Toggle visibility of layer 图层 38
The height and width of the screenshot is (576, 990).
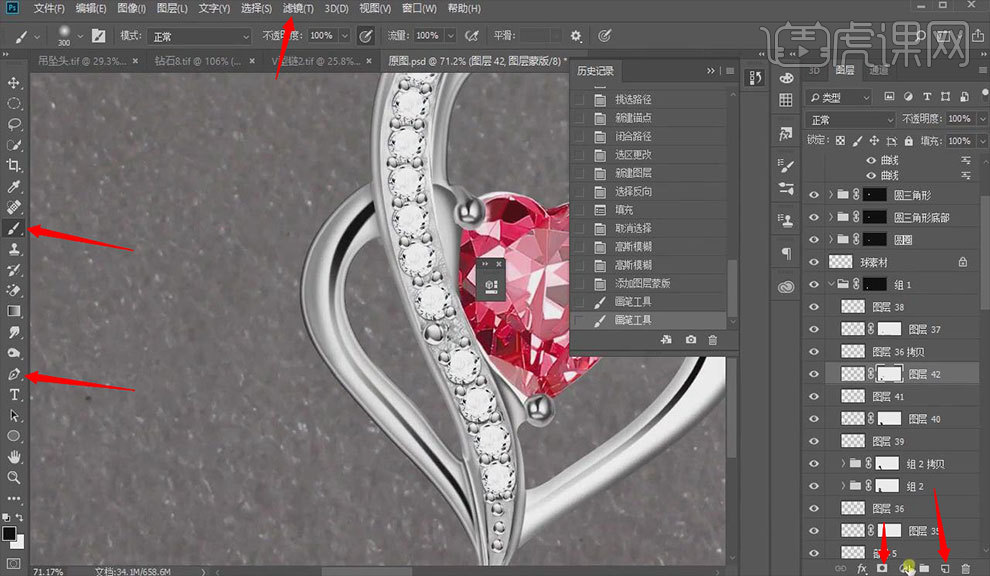pyautogui.click(x=814, y=307)
